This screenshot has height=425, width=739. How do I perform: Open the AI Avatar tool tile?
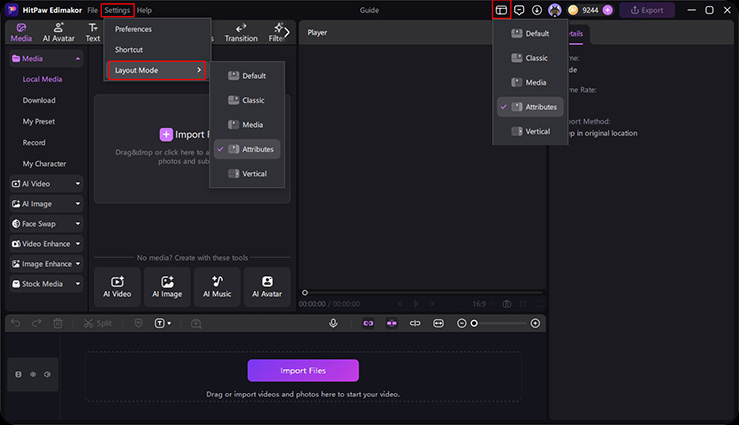click(x=267, y=287)
